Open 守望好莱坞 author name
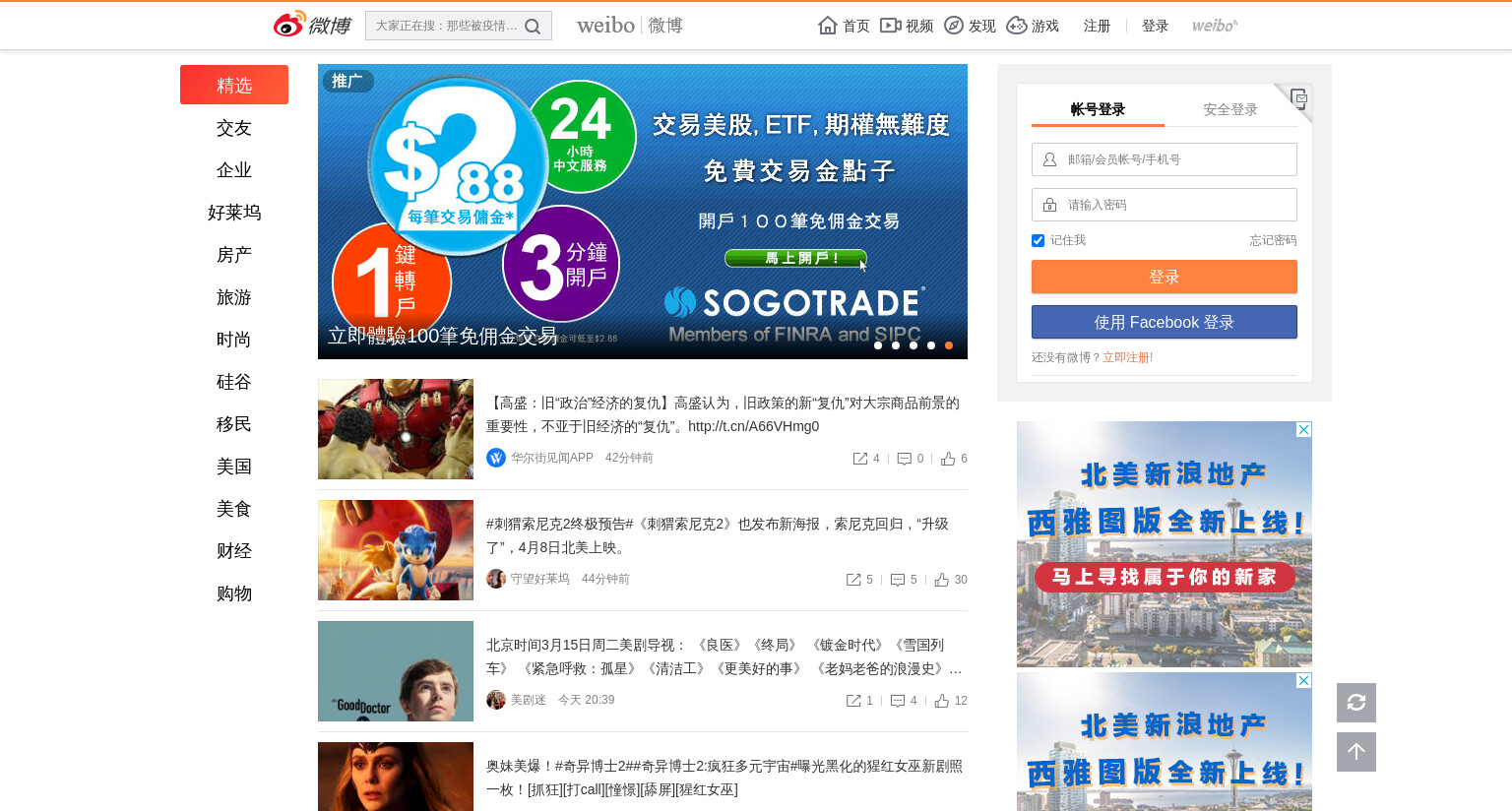 click(x=540, y=579)
